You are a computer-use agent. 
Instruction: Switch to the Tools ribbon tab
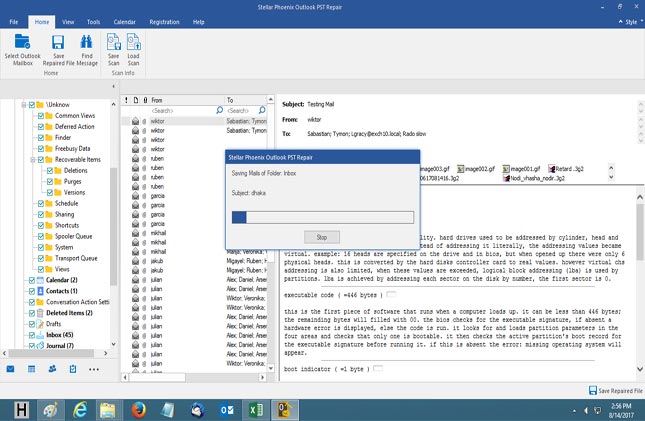[x=93, y=22]
